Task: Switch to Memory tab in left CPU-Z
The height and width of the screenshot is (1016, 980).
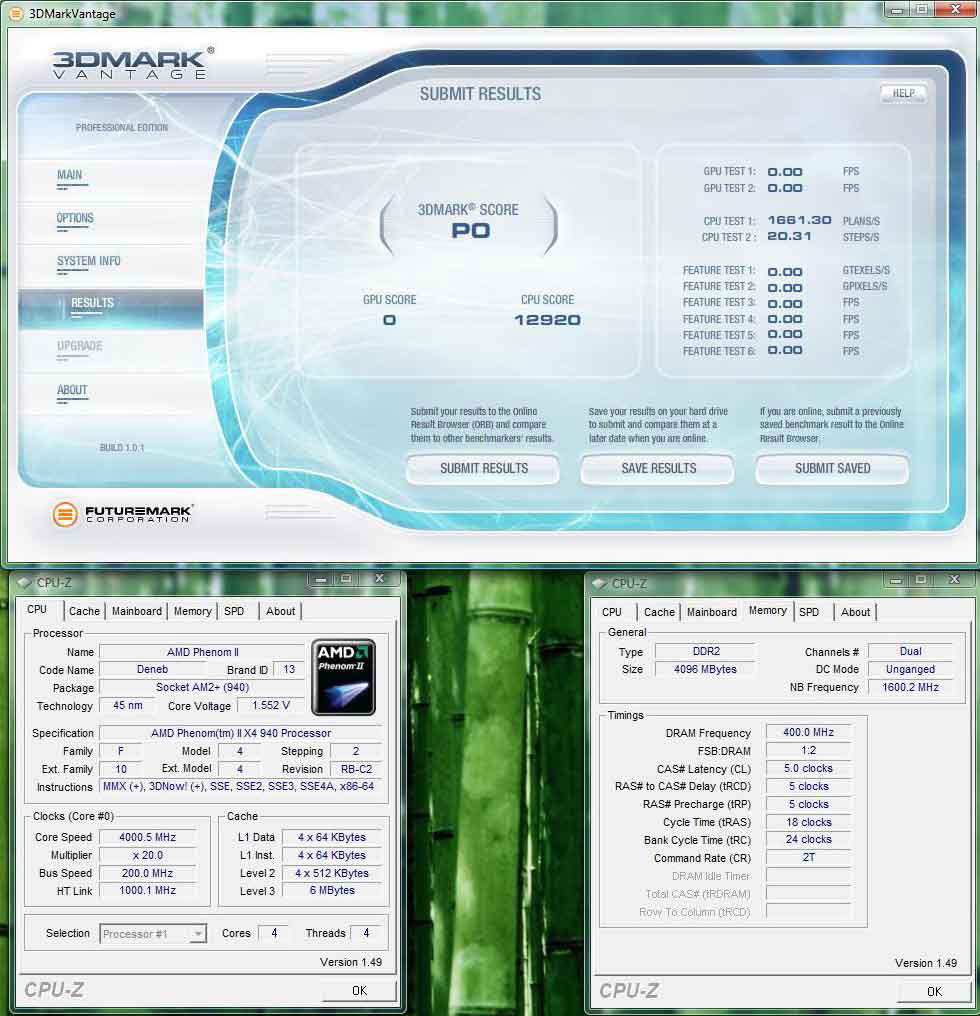Action: (192, 611)
